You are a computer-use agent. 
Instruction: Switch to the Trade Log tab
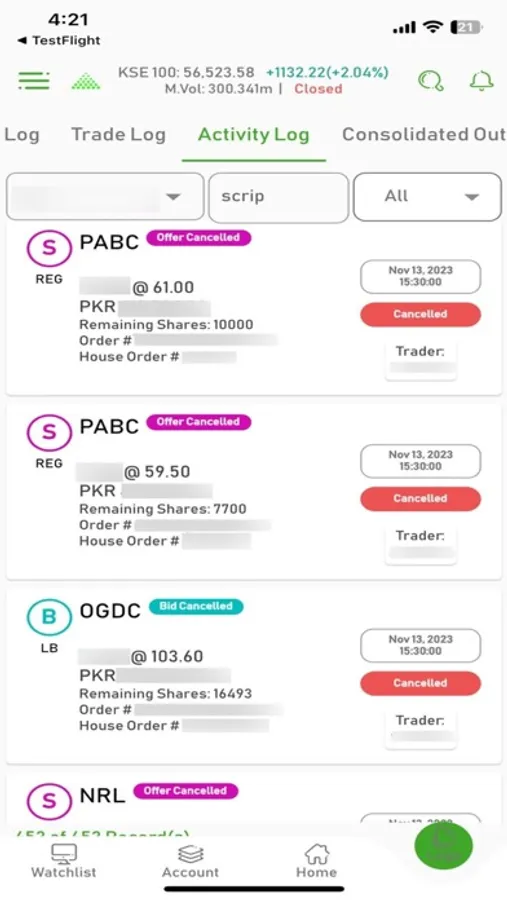(118, 134)
